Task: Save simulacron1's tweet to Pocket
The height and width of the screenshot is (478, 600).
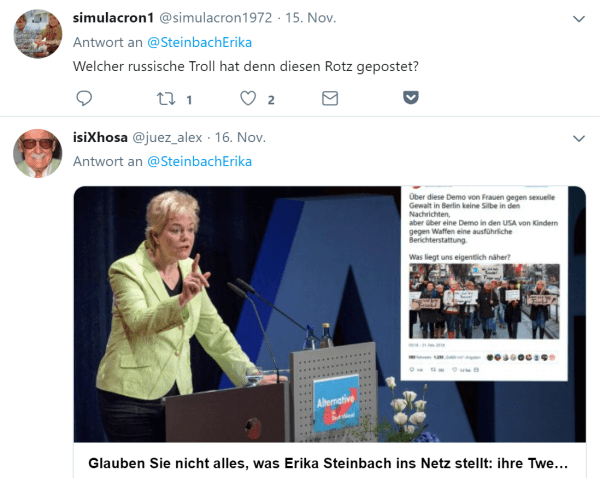Action: point(411,98)
